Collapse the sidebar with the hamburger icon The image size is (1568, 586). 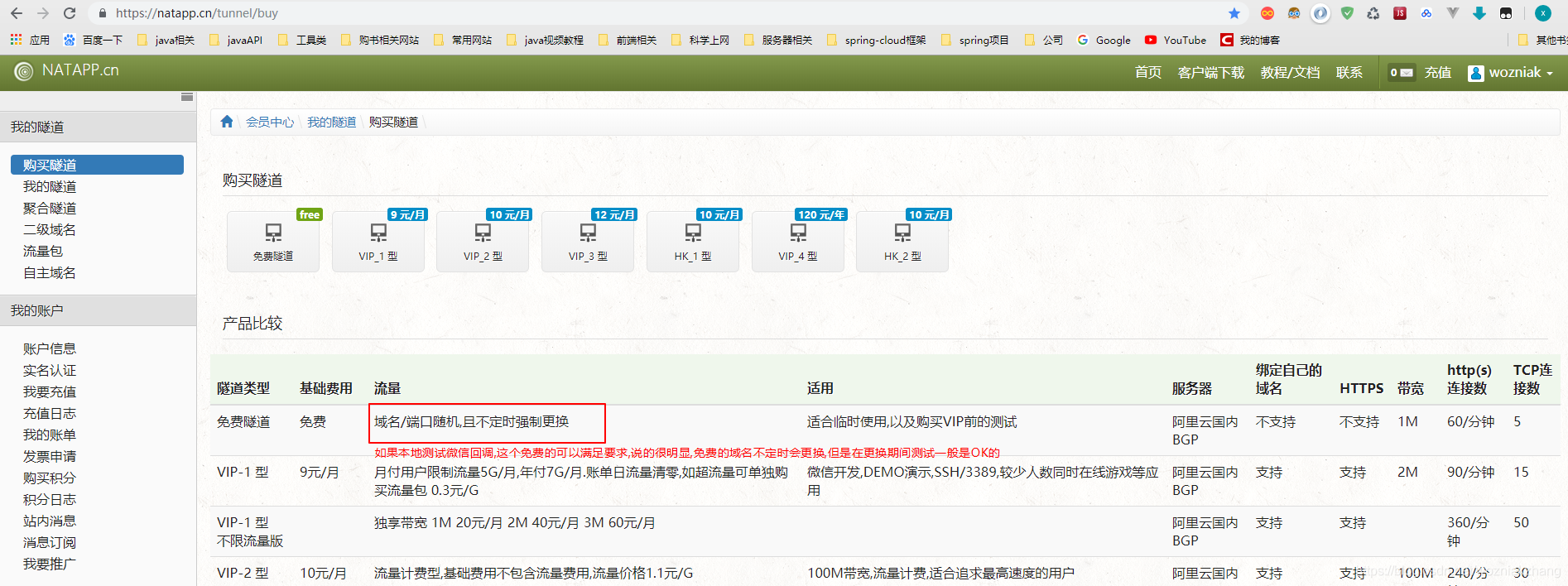pos(187,97)
